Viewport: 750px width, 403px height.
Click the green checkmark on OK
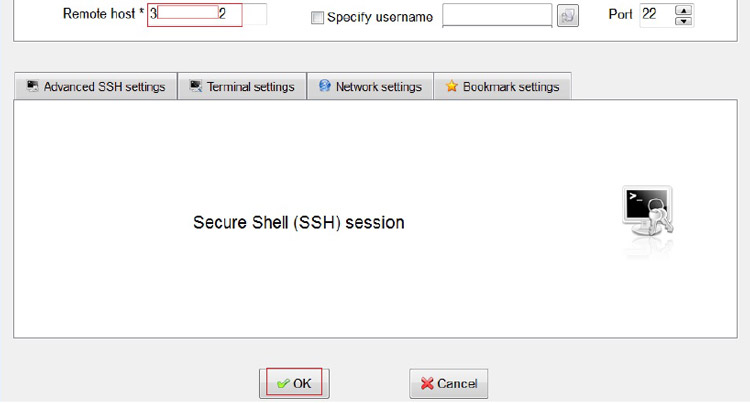tap(283, 383)
